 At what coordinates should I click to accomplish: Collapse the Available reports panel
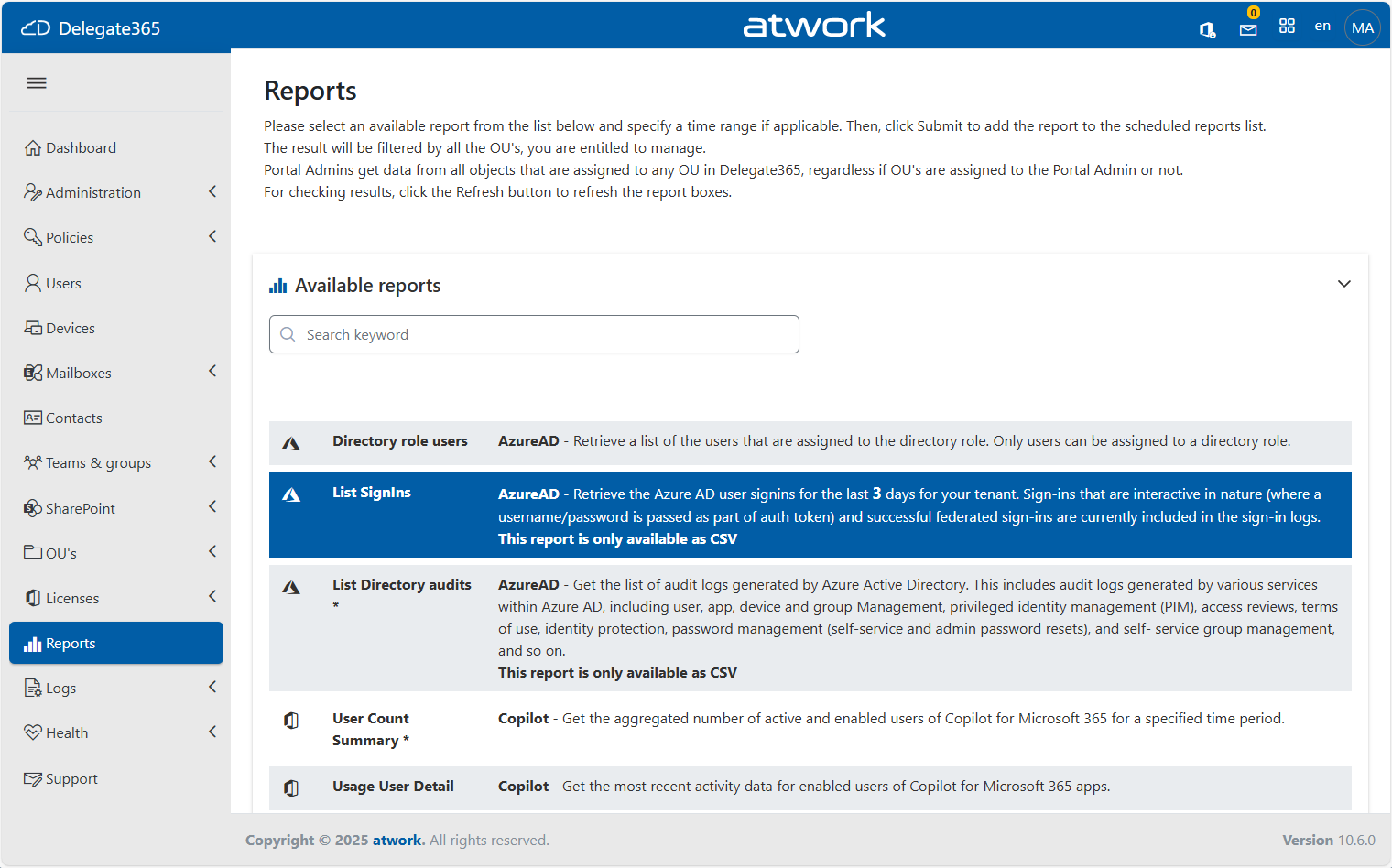[x=1343, y=285]
